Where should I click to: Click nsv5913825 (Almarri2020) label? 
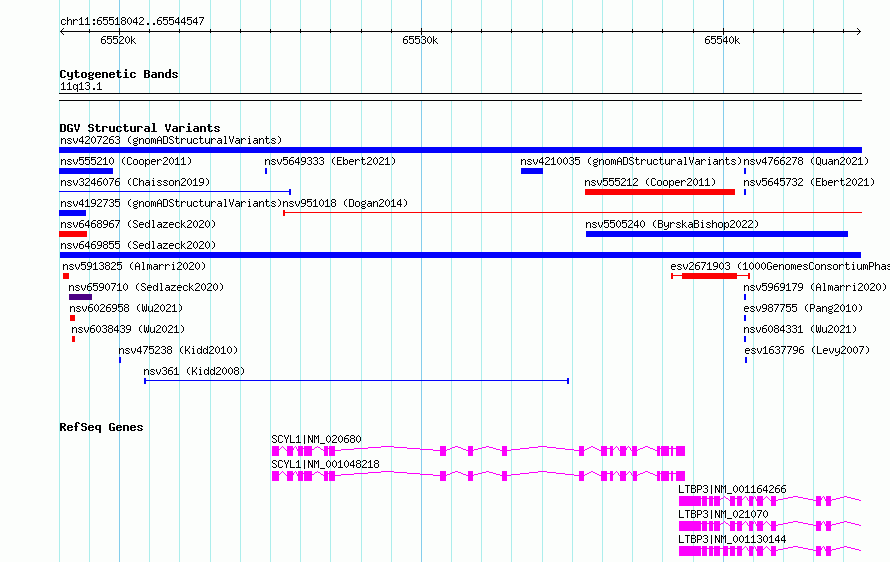point(134,266)
